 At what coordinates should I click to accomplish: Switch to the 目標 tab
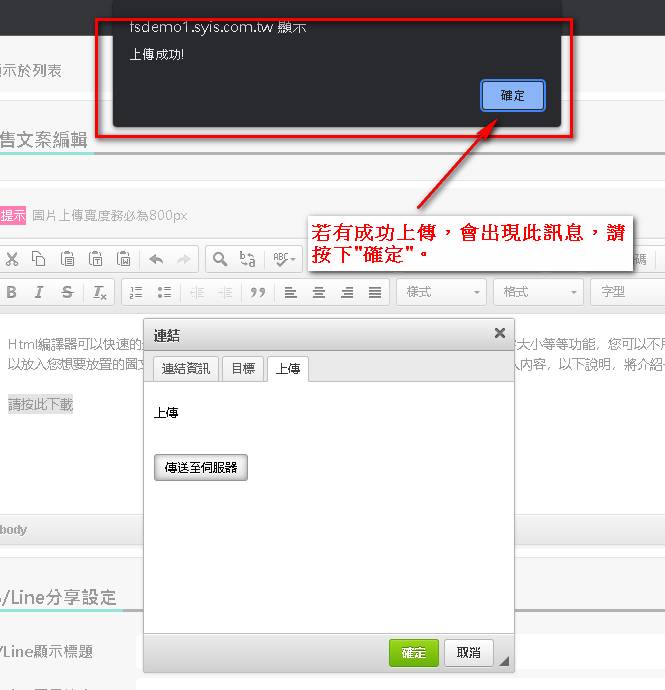point(243,368)
